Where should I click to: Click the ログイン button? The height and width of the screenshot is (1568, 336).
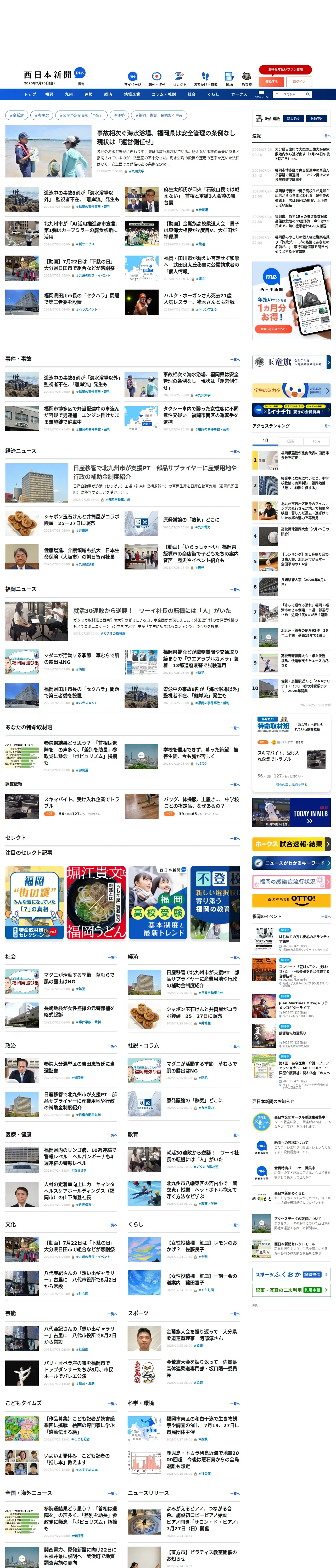tap(299, 82)
